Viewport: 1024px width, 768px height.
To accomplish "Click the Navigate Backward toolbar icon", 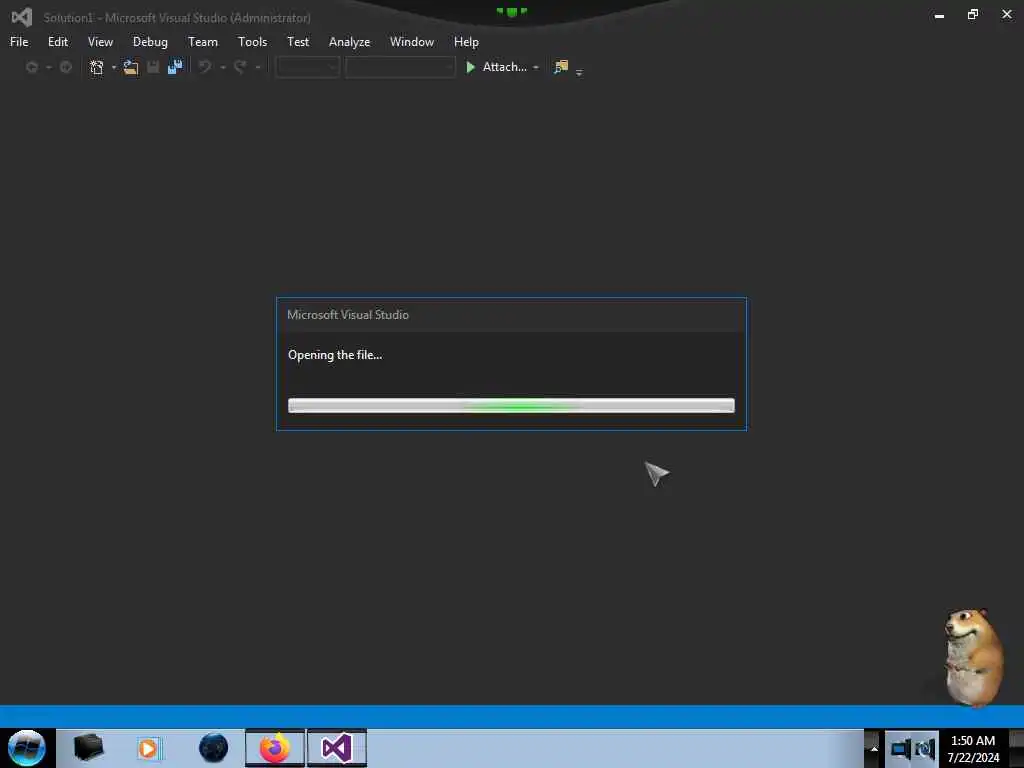I will coord(31,67).
